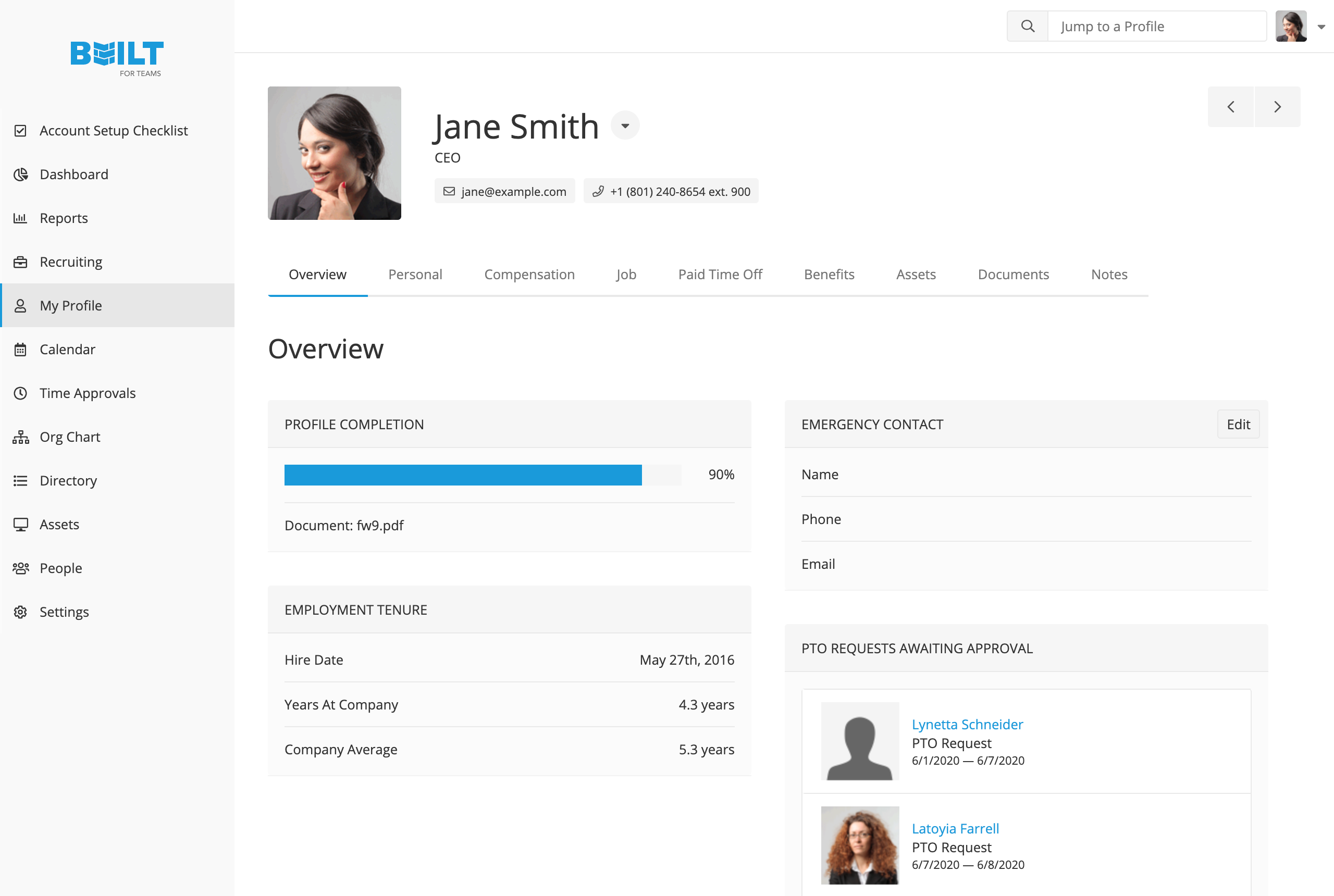Open Settings gear icon in sidebar
Screen dimensions: 1334x896
[x=20, y=612]
